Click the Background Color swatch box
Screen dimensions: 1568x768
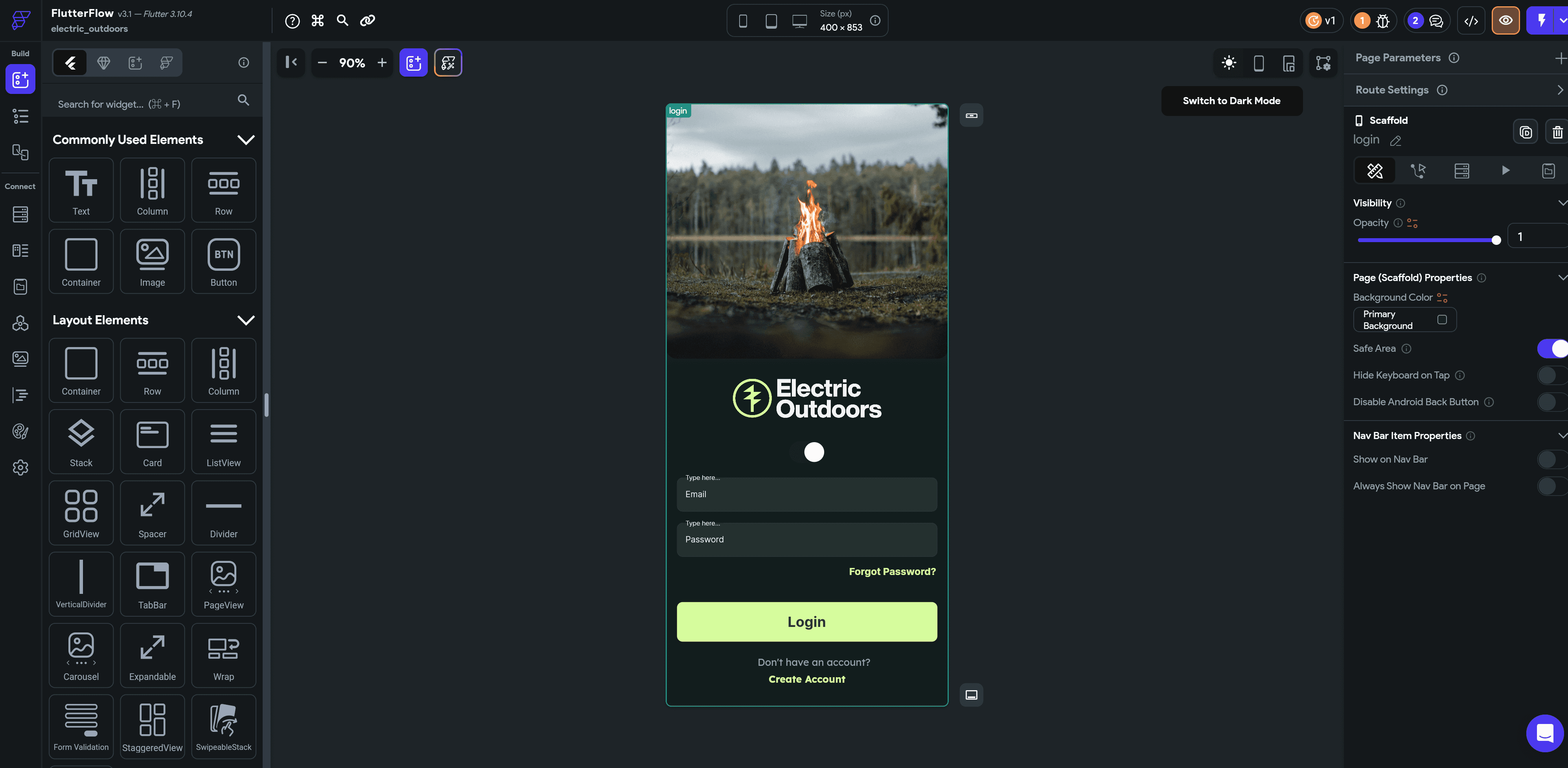(x=1441, y=320)
